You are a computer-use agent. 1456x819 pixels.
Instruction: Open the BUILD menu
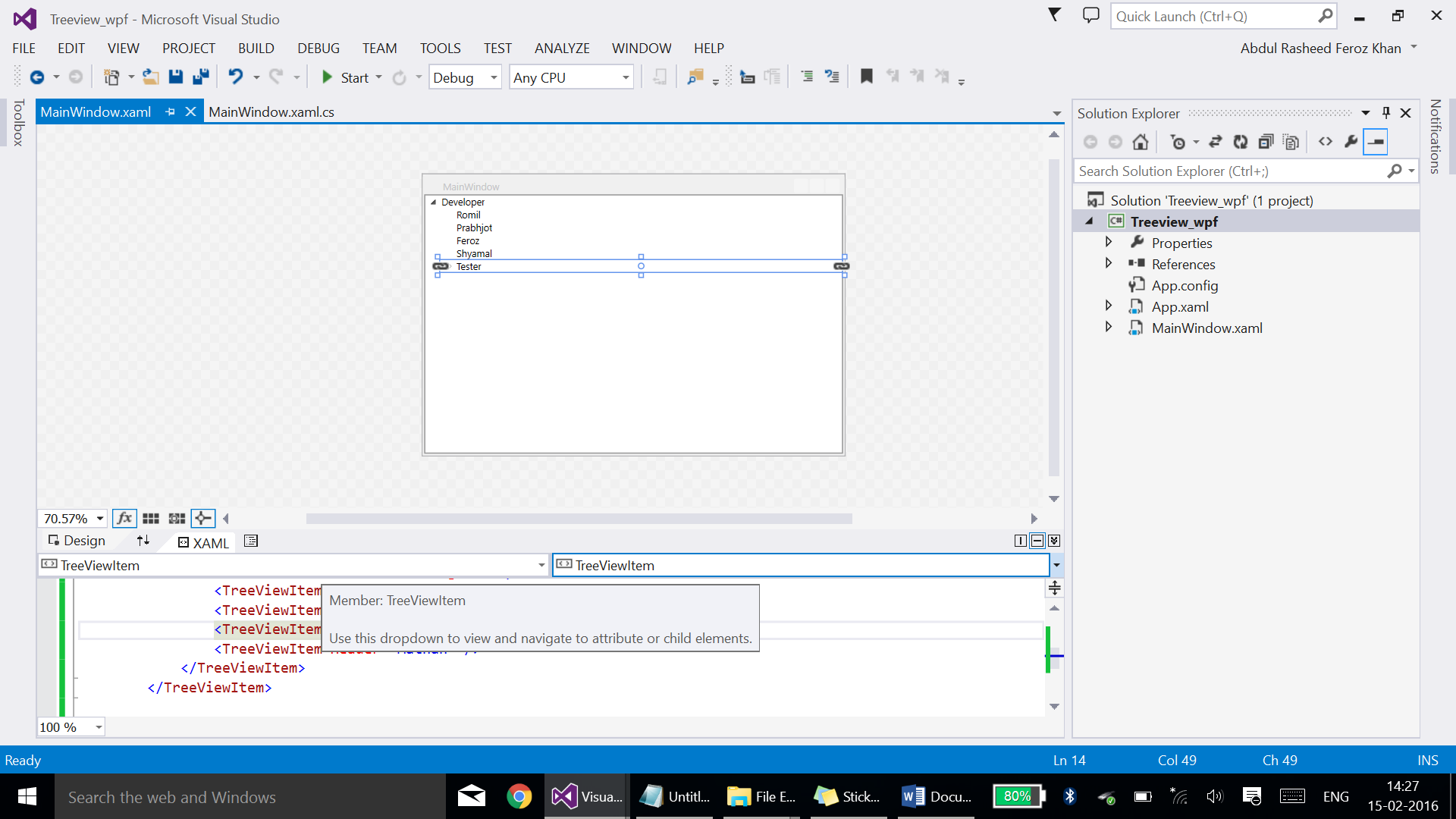(256, 48)
